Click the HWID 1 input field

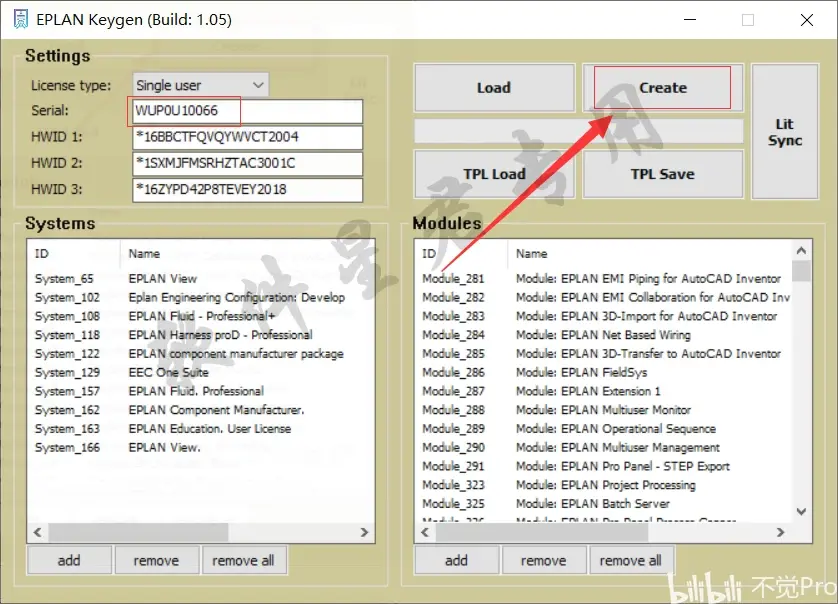point(247,137)
